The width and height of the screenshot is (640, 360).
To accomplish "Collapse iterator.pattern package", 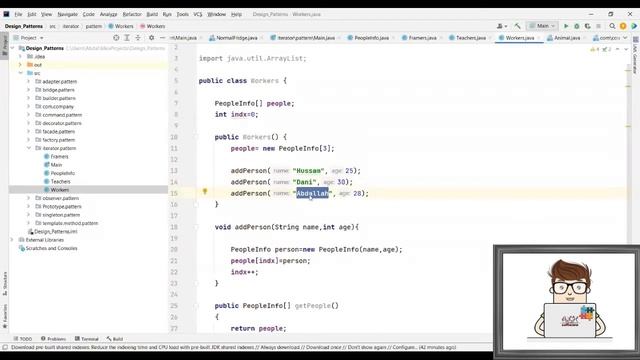I will click(x=29, y=148).
